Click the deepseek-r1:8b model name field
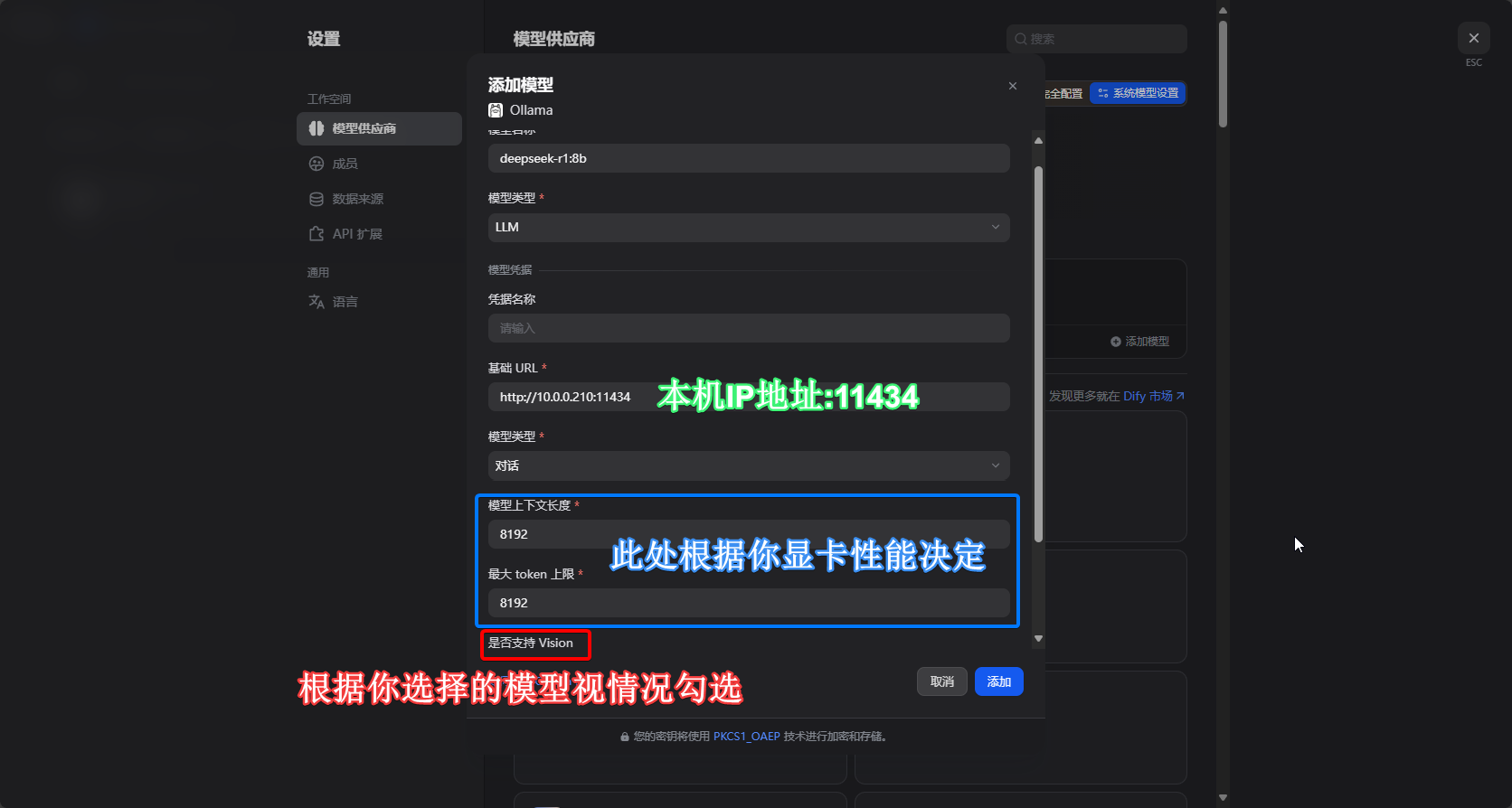This screenshot has width=1512, height=808. click(x=748, y=158)
